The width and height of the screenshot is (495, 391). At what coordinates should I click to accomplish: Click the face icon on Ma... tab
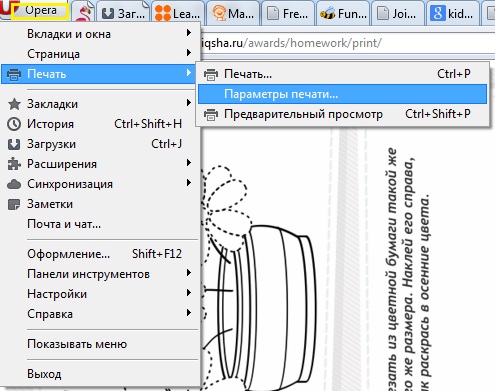pos(219,13)
